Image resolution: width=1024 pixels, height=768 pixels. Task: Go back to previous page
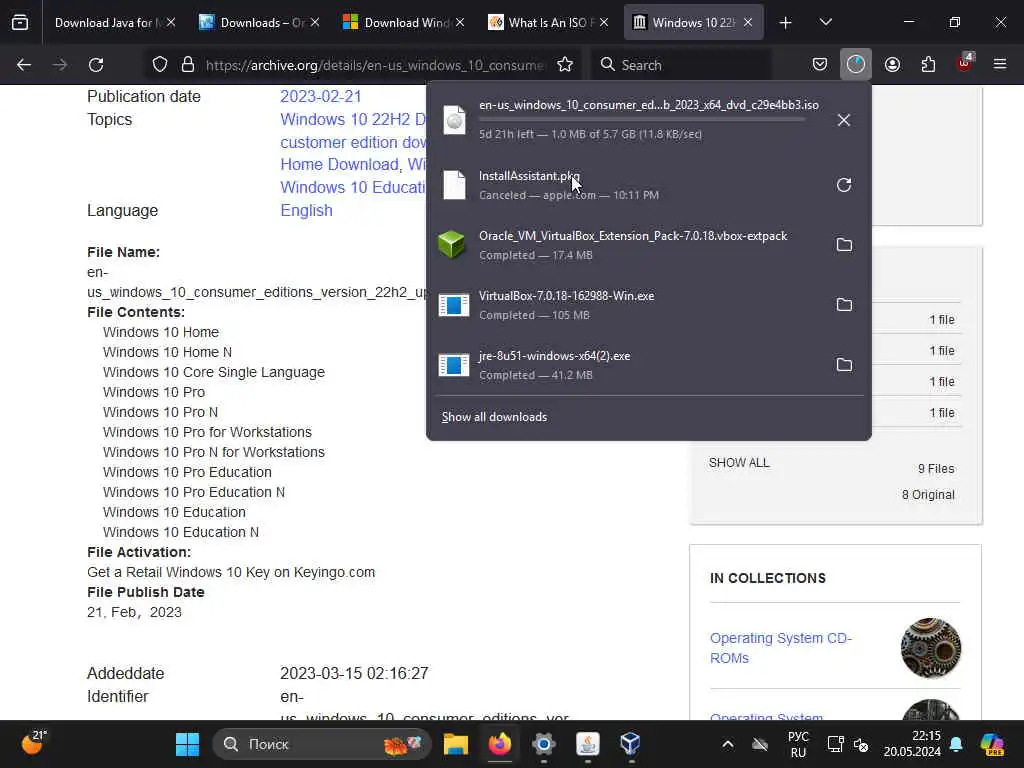point(24,65)
